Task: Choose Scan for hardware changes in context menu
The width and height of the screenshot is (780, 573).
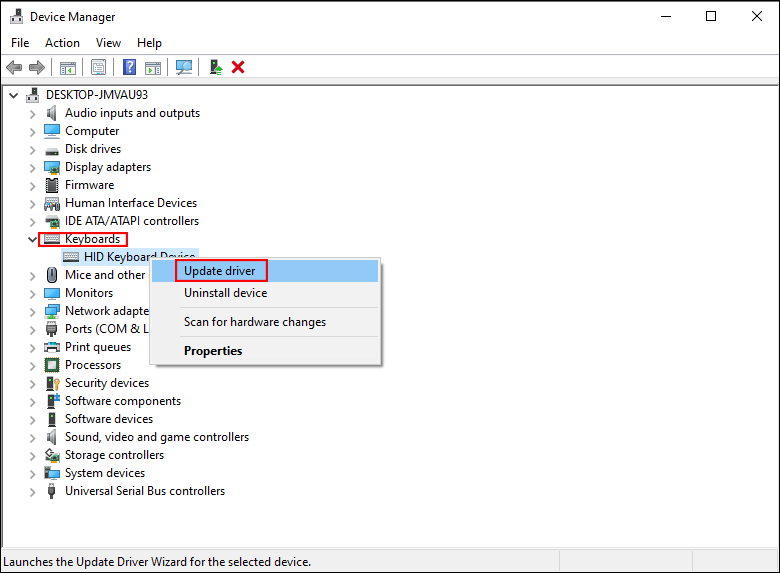Action: pyautogui.click(x=265, y=322)
